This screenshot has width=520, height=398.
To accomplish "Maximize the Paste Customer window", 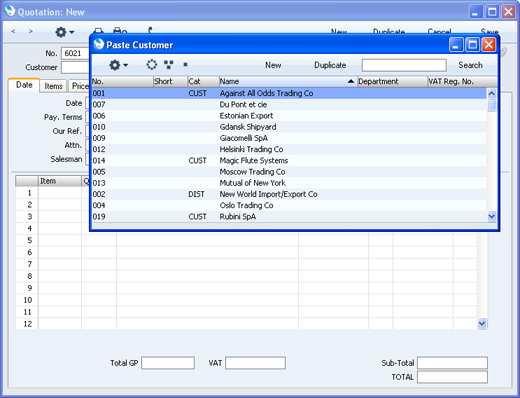I will (x=472, y=45).
